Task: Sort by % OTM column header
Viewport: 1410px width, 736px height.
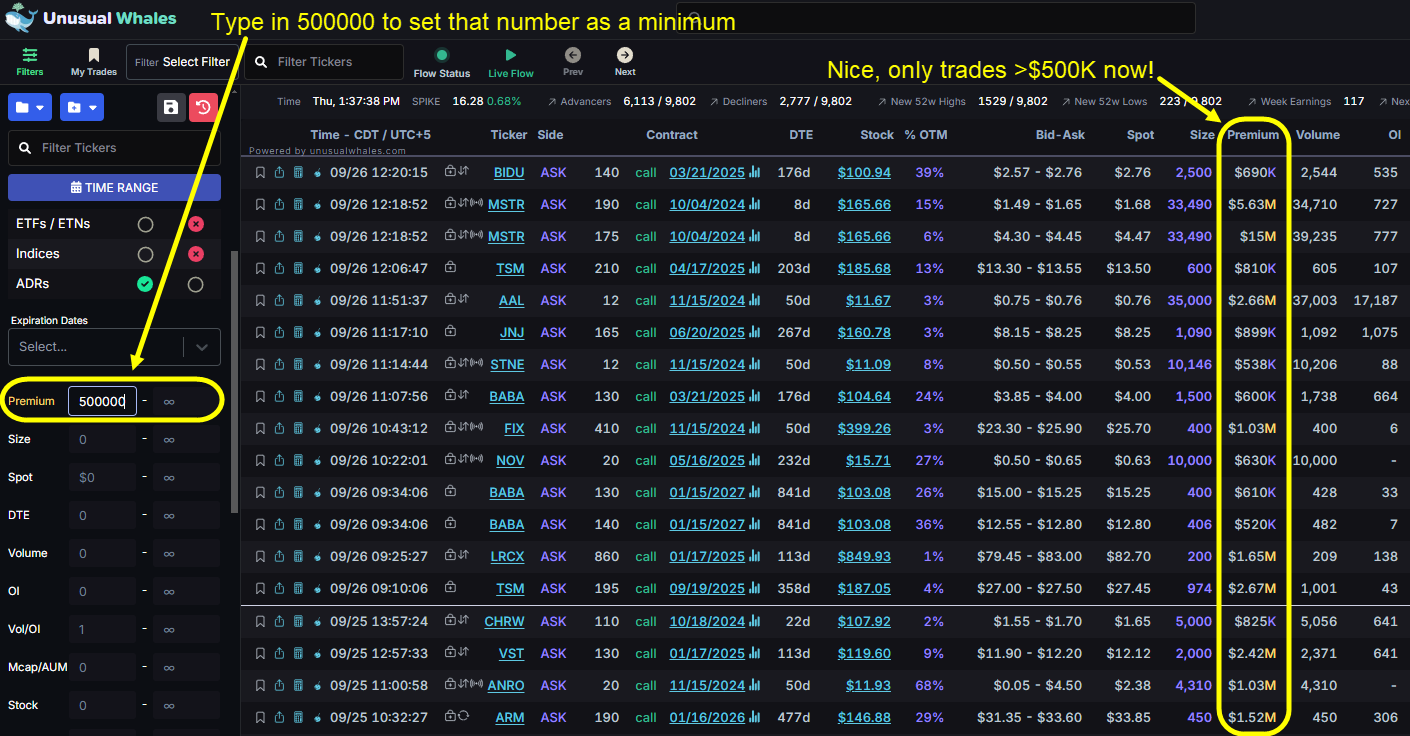Action: [925, 135]
